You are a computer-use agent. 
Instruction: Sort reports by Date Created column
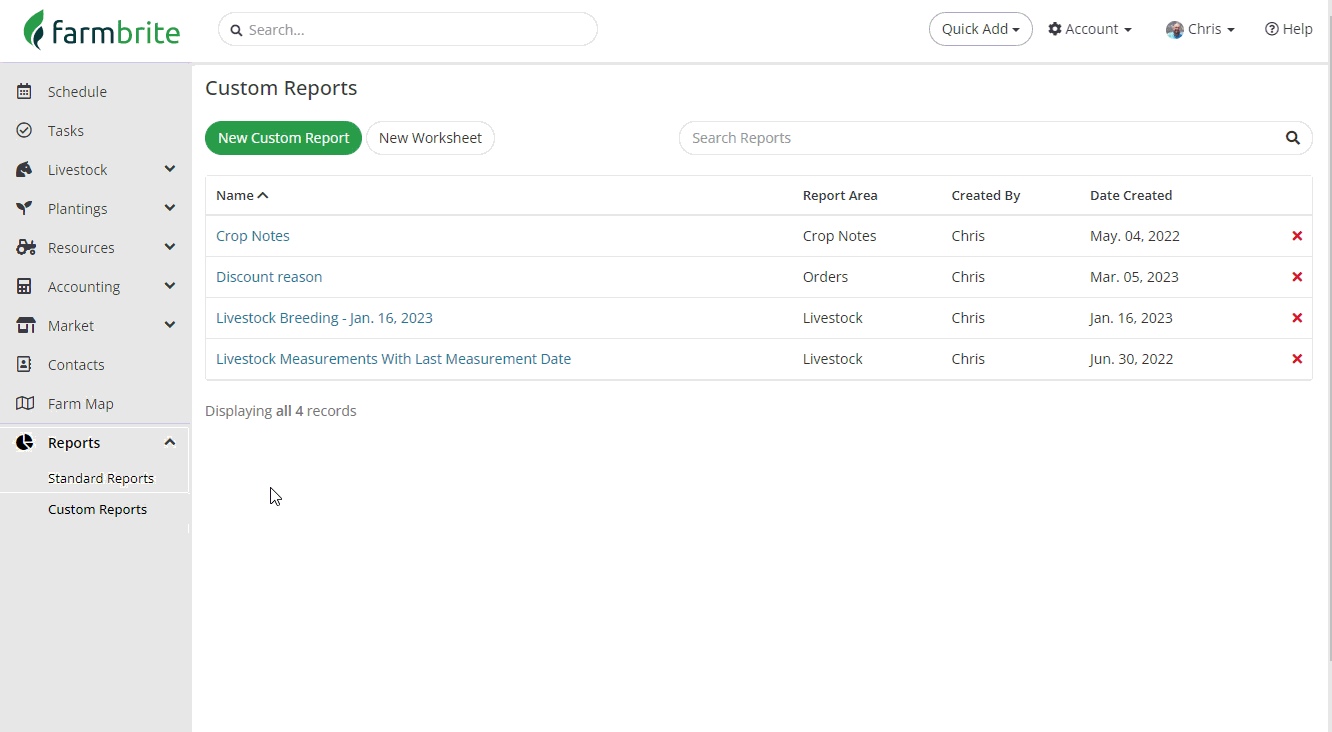tap(1131, 195)
